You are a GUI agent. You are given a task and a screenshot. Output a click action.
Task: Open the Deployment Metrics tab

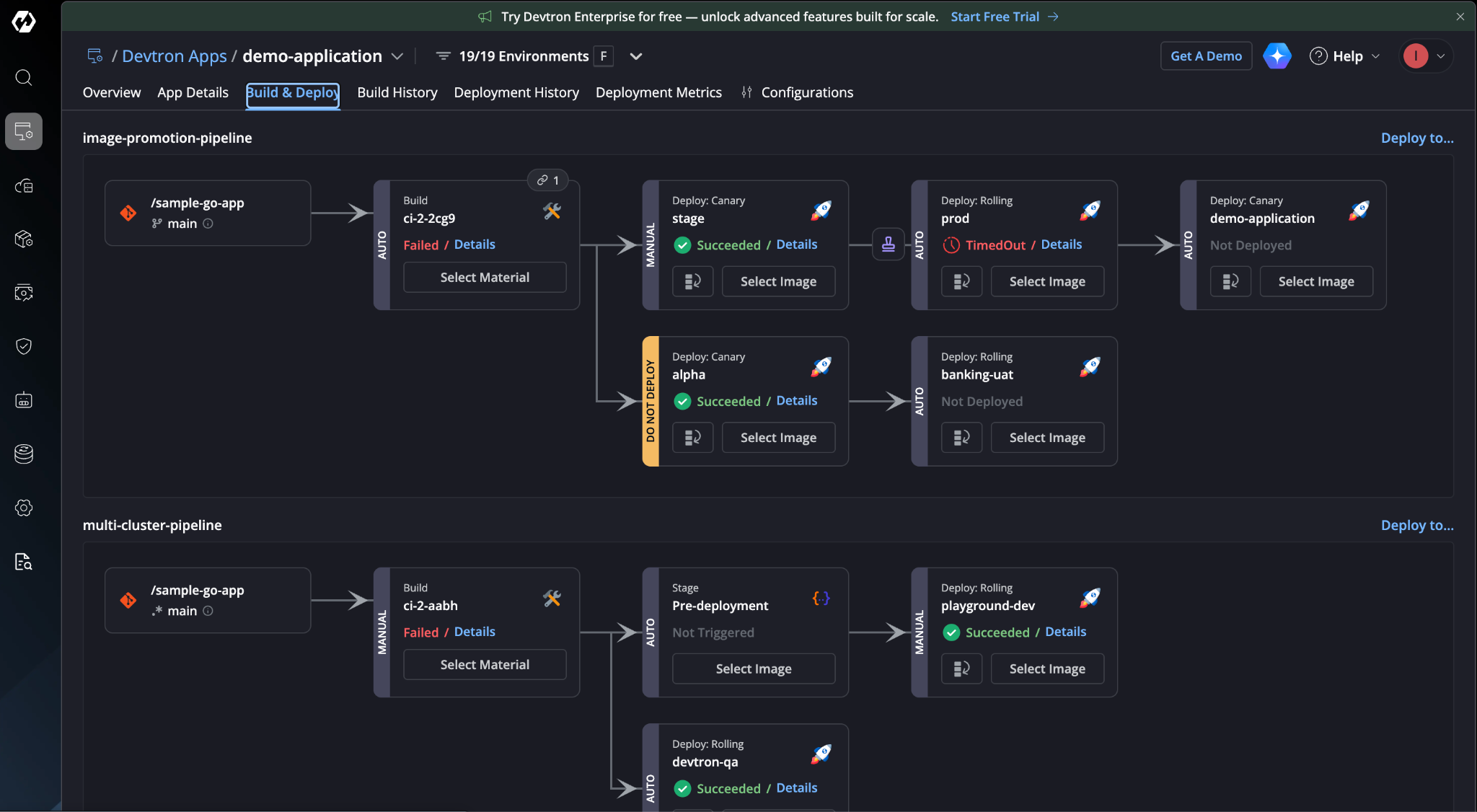658,92
